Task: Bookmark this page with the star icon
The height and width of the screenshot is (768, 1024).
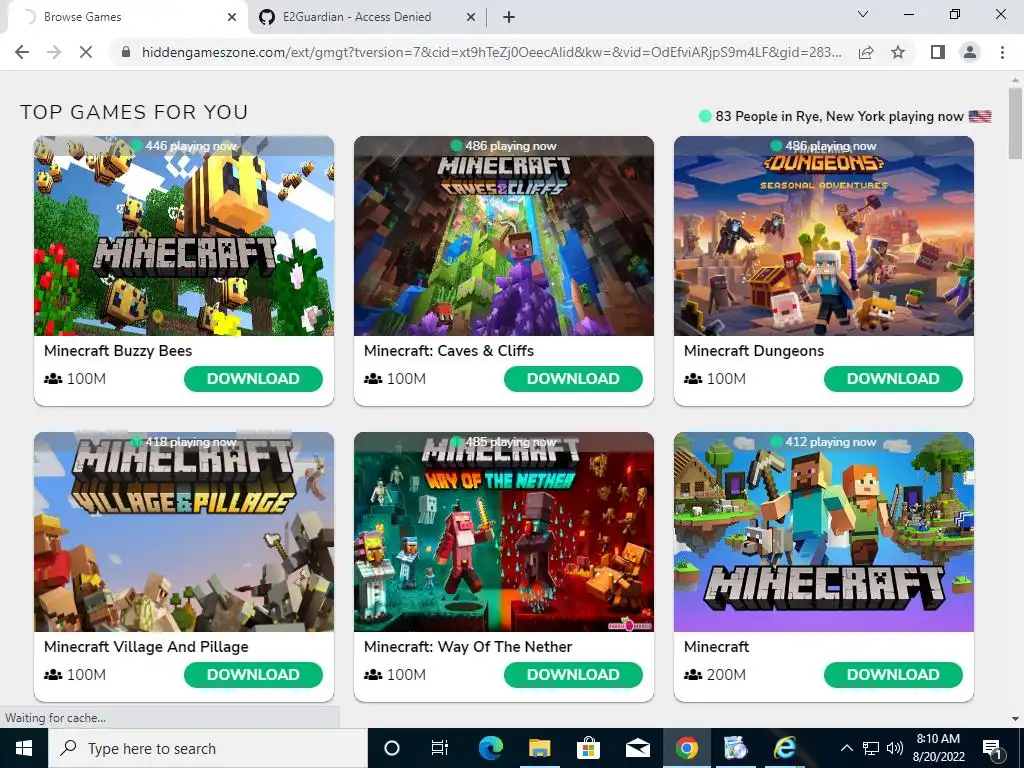Action: coord(898,52)
